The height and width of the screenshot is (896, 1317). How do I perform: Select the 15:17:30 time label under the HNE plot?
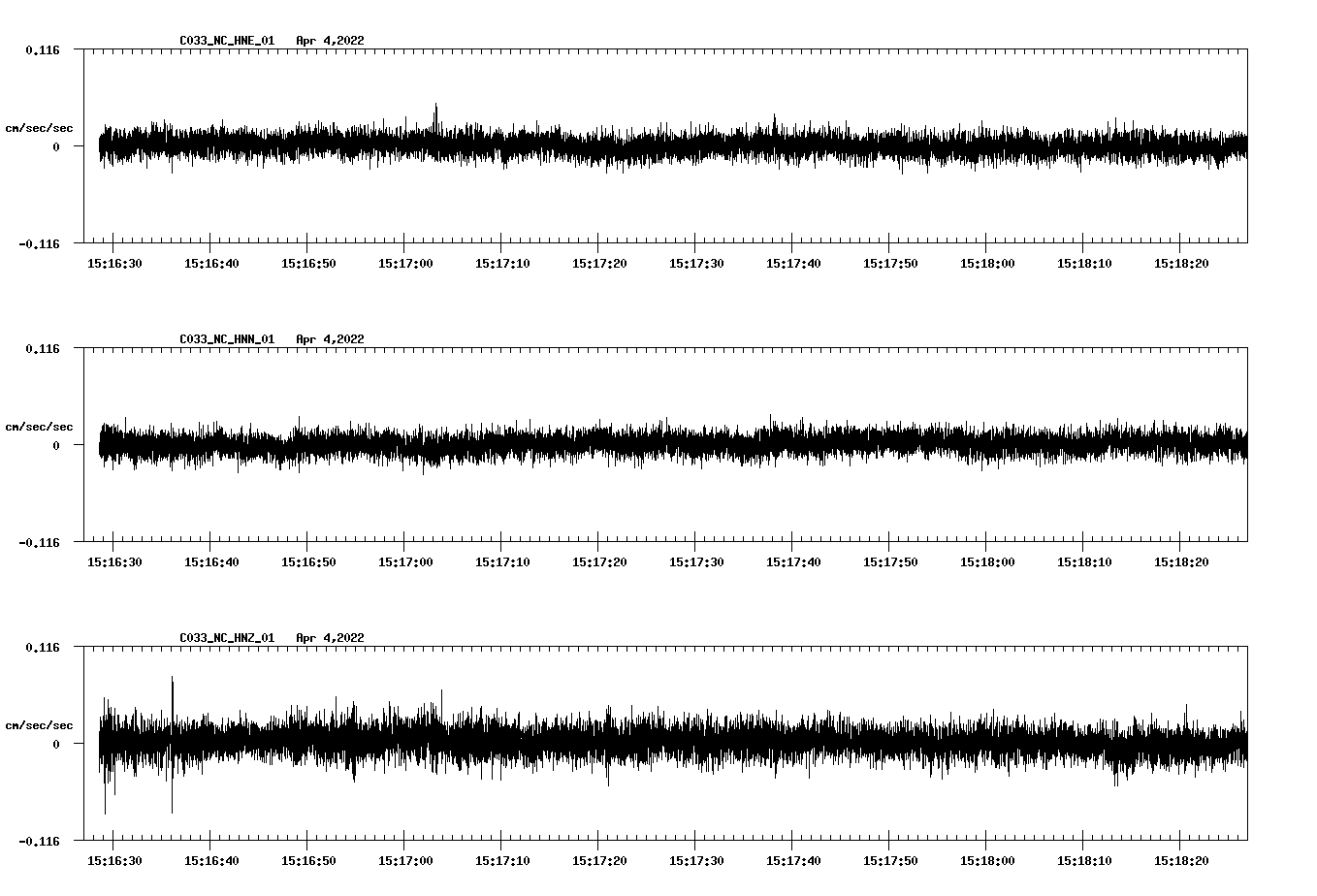(696, 263)
